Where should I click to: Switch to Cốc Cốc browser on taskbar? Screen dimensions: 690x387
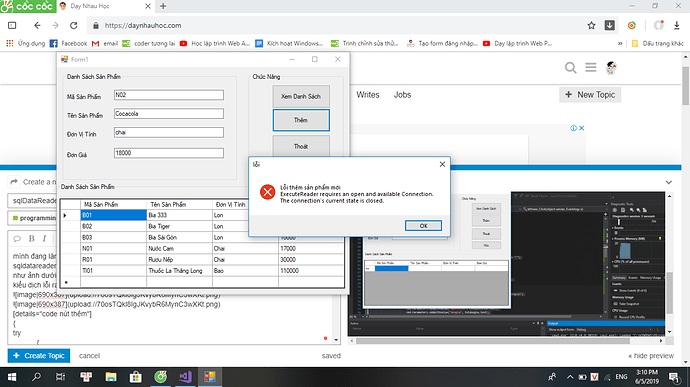tap(161, 377)
